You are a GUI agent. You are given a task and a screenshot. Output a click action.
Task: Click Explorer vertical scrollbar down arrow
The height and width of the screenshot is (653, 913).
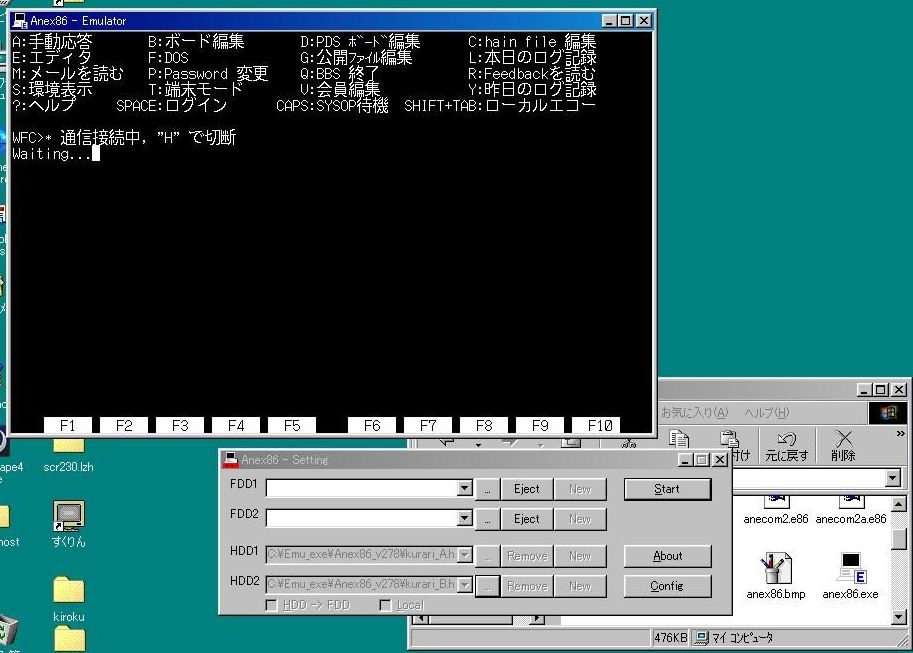[899, 617]
